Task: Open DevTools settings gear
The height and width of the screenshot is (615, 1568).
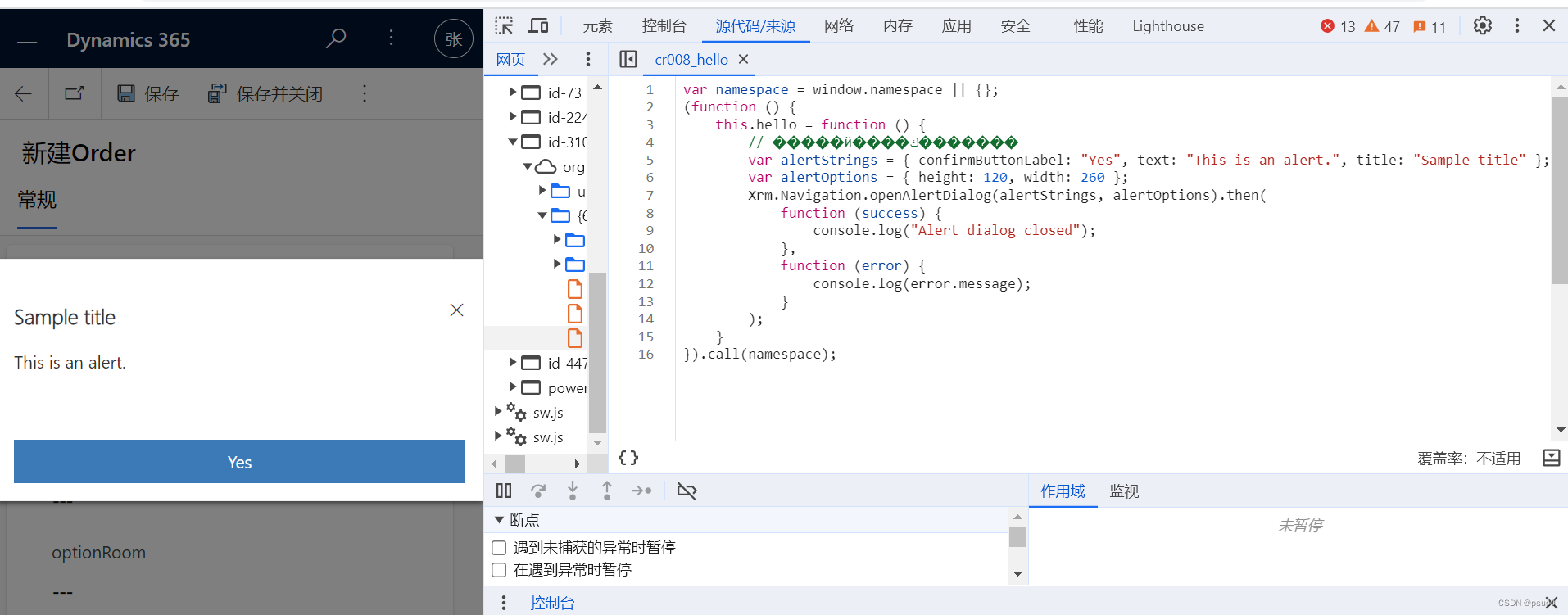Action: point(1483,25)
